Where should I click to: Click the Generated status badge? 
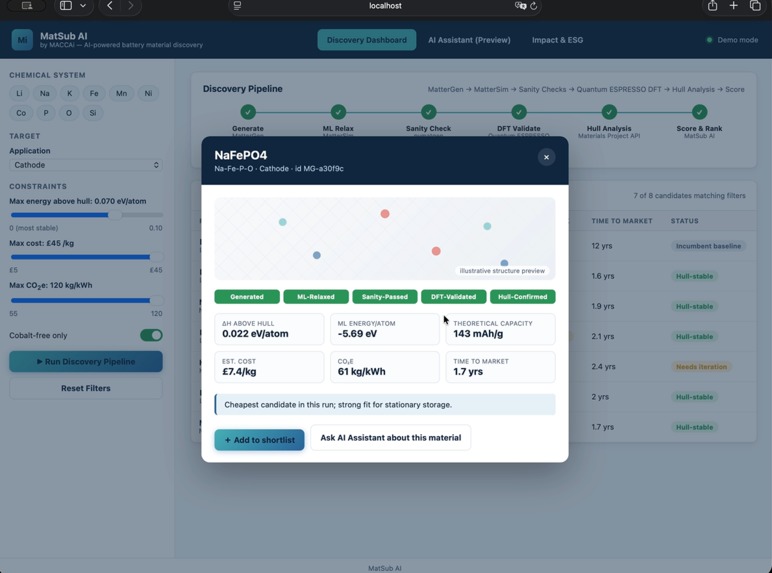point(247,297)
